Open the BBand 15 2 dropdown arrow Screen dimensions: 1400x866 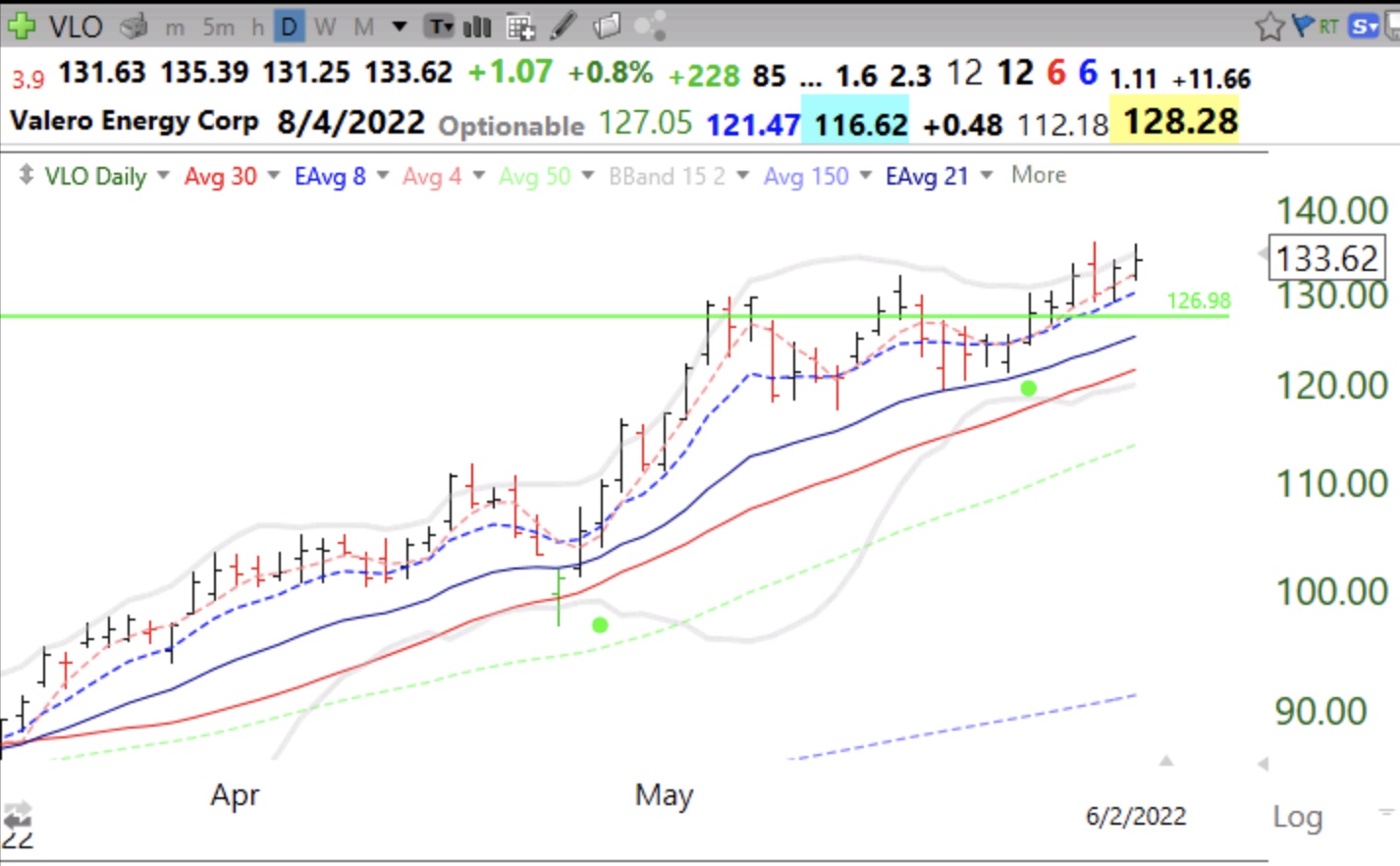click(743, 176)
